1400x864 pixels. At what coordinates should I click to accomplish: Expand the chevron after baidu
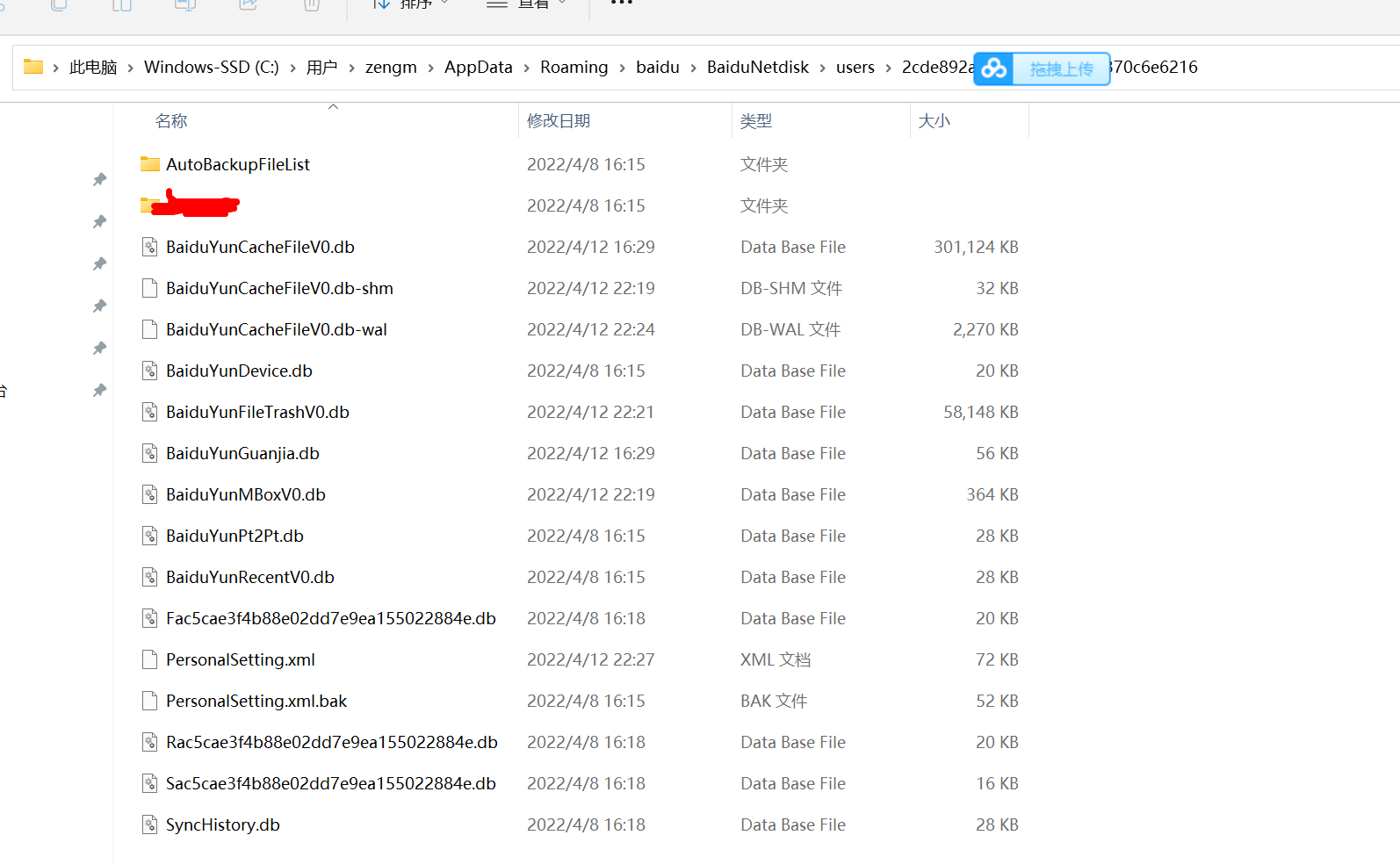click(693, 68)
